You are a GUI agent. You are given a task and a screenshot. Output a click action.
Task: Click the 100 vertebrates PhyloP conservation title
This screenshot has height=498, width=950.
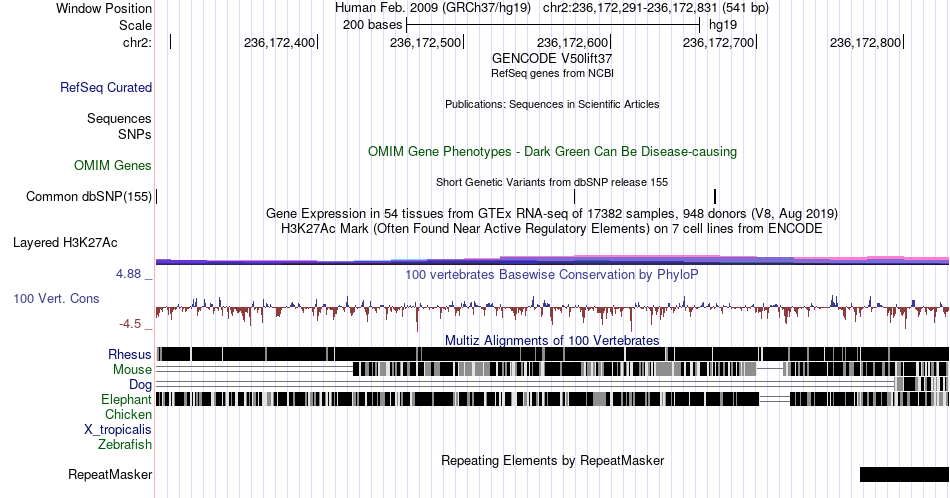(x=552, y=274)
